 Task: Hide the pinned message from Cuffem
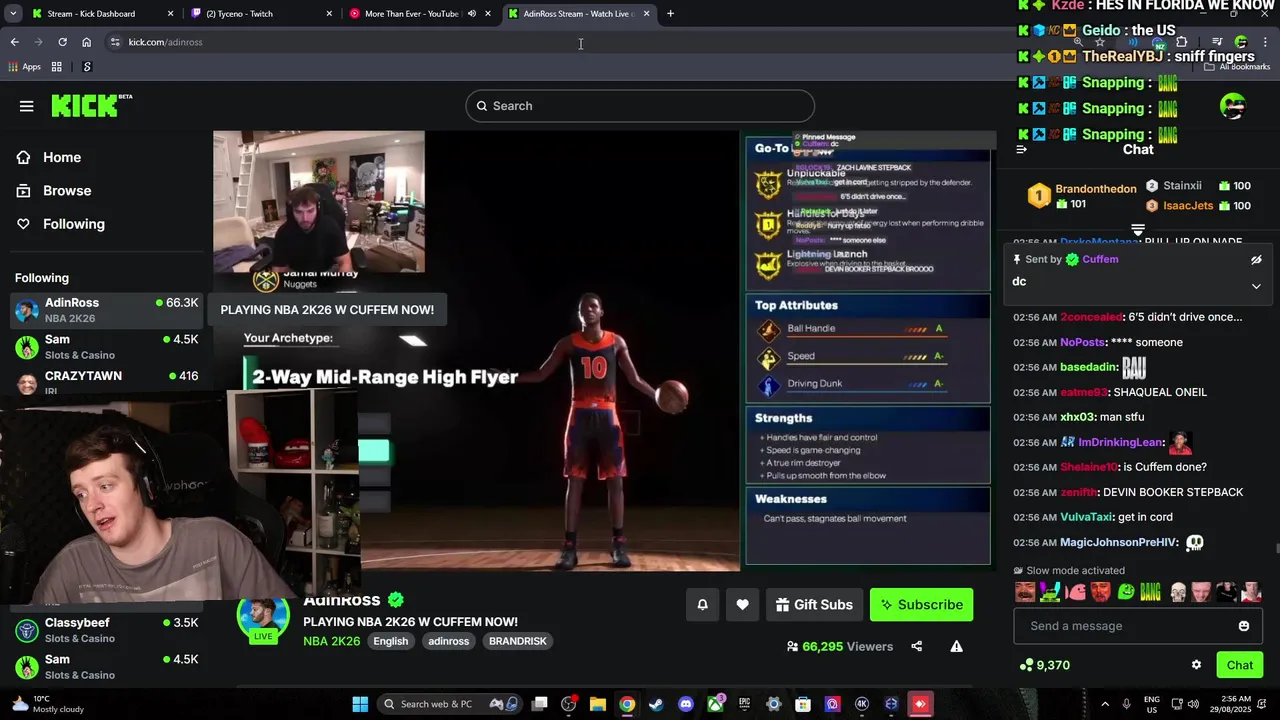tap(1256, 260)
